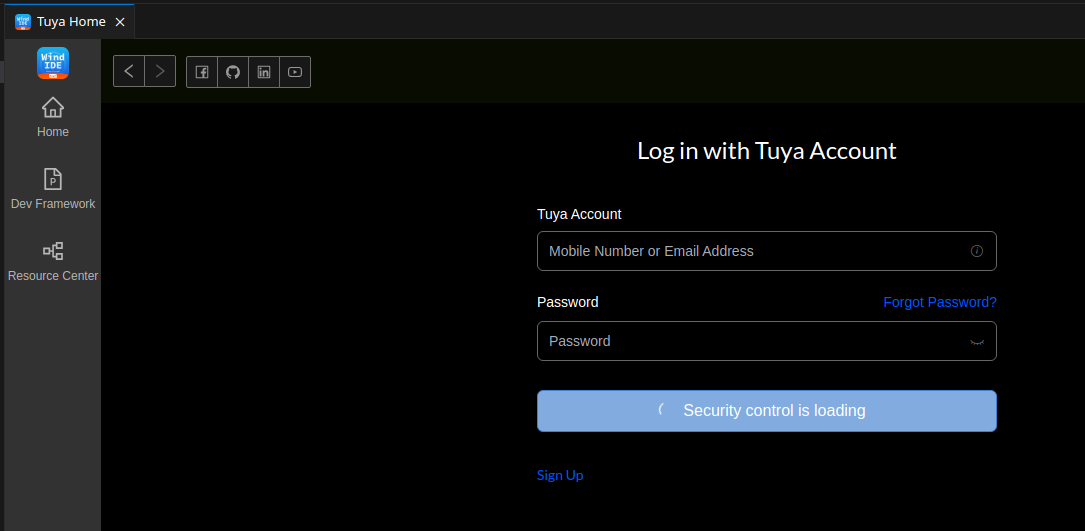
Task: Focus the Password input field
Action: [767, 341]
